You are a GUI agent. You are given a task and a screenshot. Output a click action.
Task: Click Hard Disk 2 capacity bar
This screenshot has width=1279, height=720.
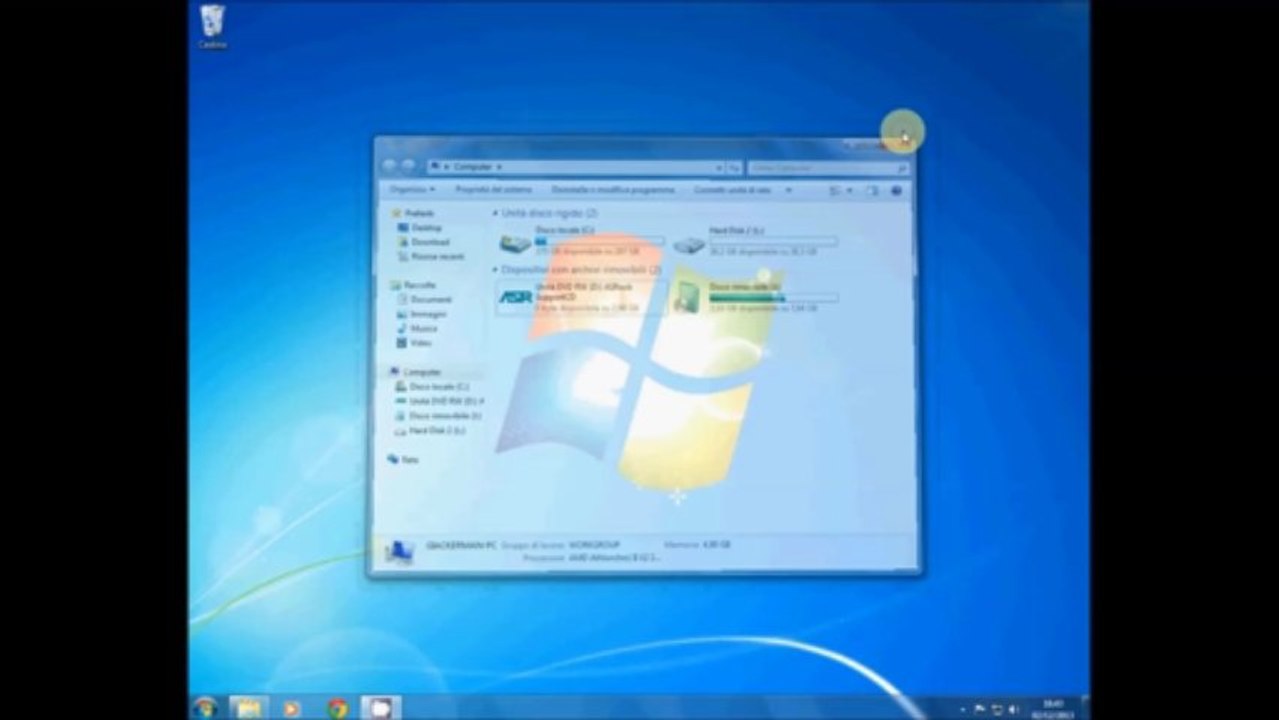773,241
